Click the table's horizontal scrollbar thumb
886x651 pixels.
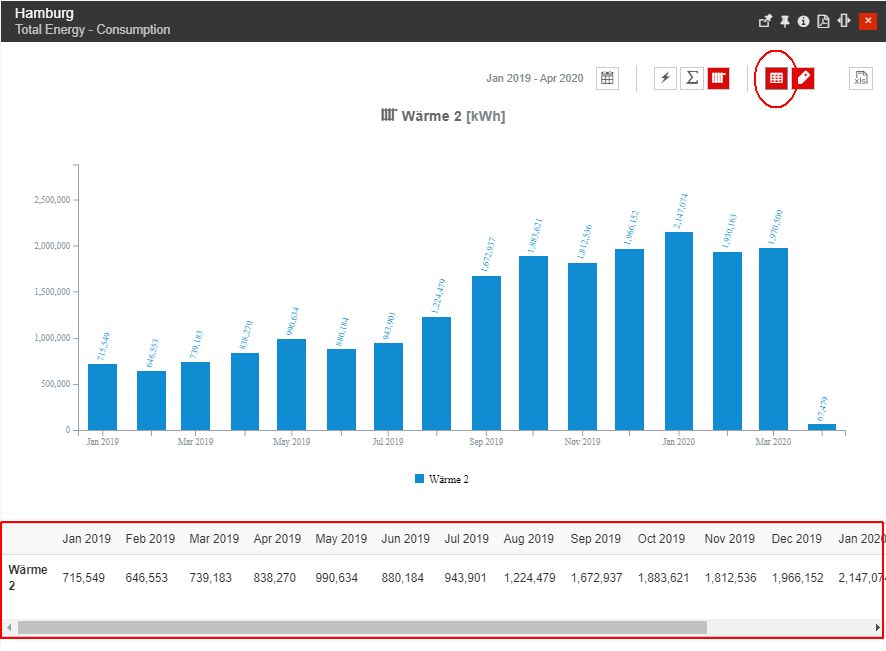click(x=362, y=627)
